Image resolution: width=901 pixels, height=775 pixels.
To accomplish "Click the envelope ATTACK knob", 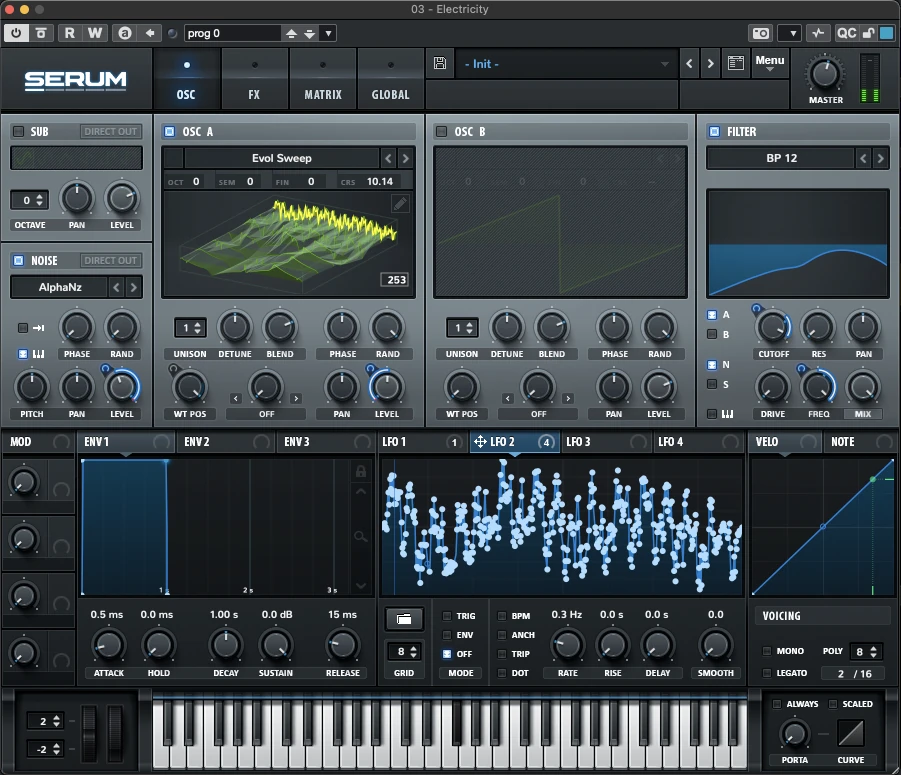I will [x=108, y=645].
